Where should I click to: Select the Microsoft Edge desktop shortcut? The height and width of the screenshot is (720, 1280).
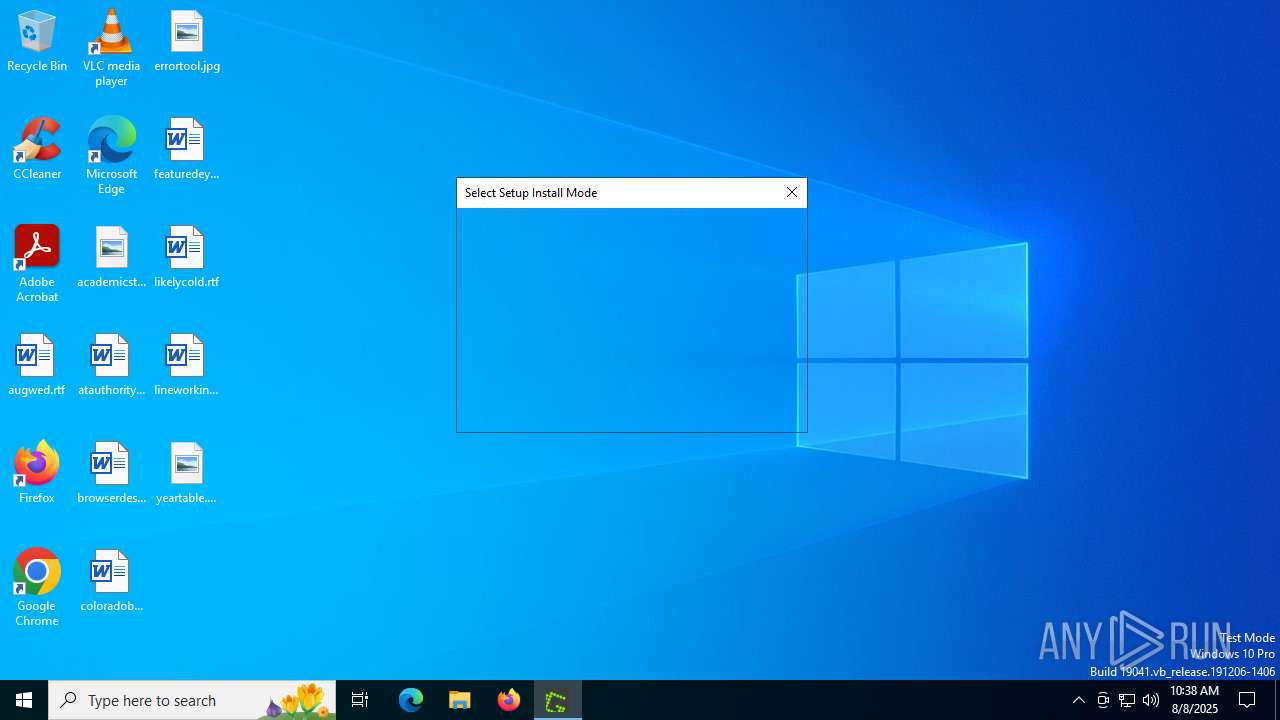click(111, 156)
